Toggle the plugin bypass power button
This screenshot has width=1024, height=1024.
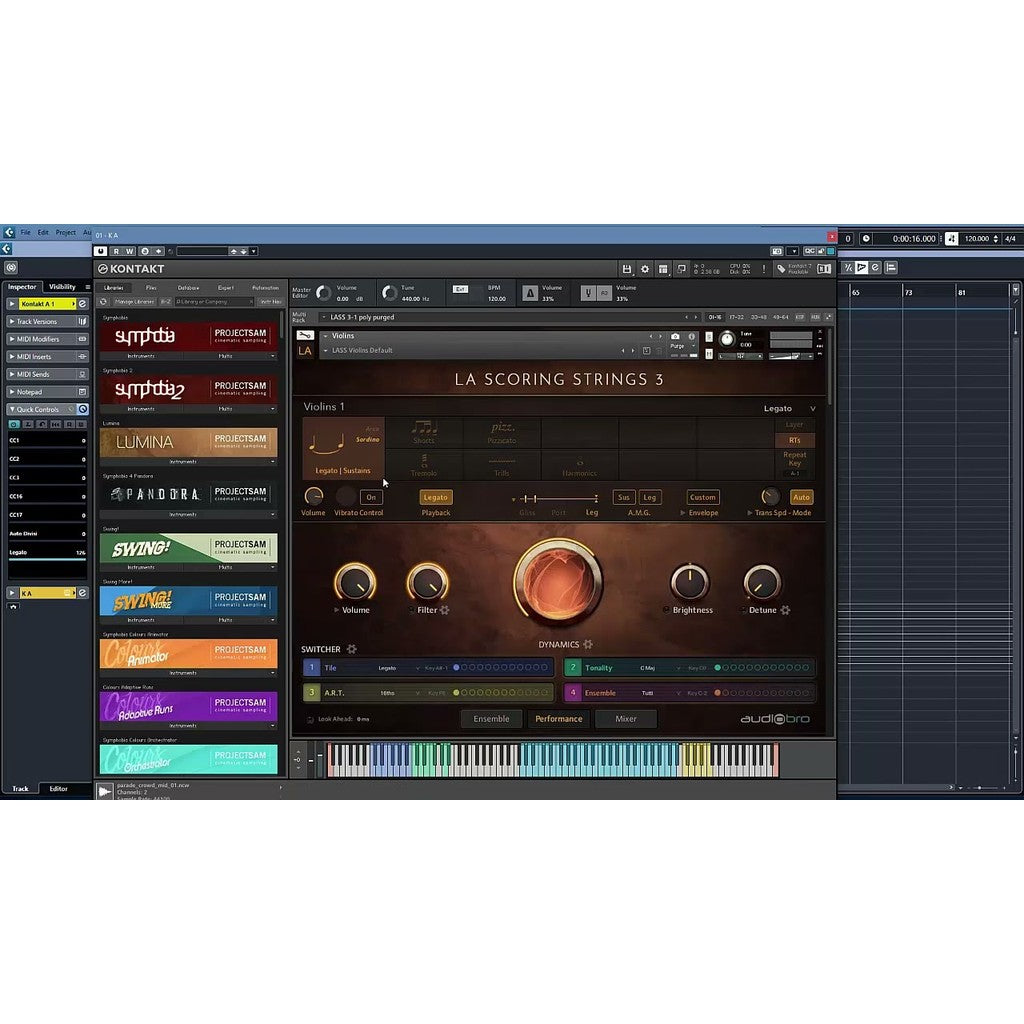[x=101, y=251]
